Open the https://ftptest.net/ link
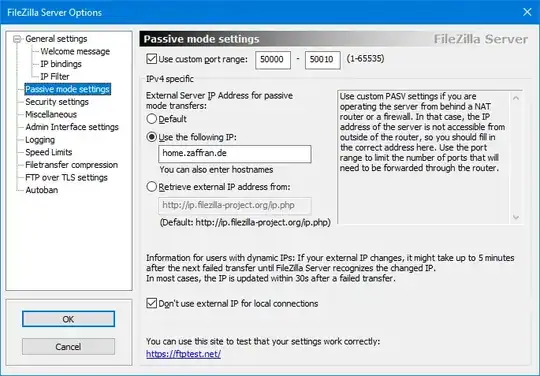Image resolution: width=540 pixels, height=376 pixels. click(x=183, y=354)
